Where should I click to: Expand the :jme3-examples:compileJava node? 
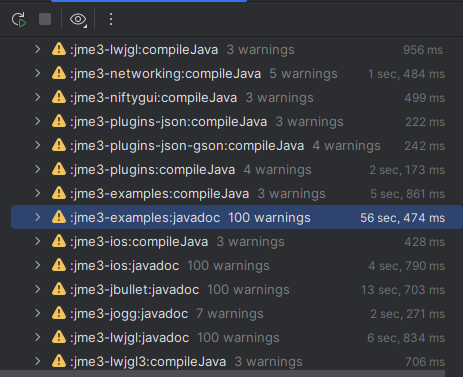[x=38, y=194]
